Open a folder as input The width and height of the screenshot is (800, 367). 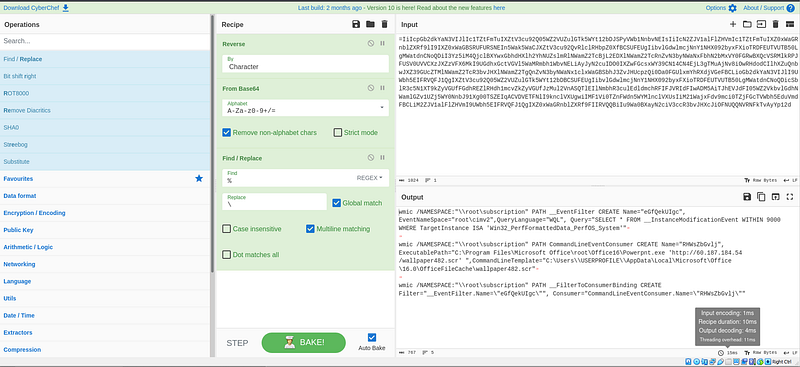747,24
